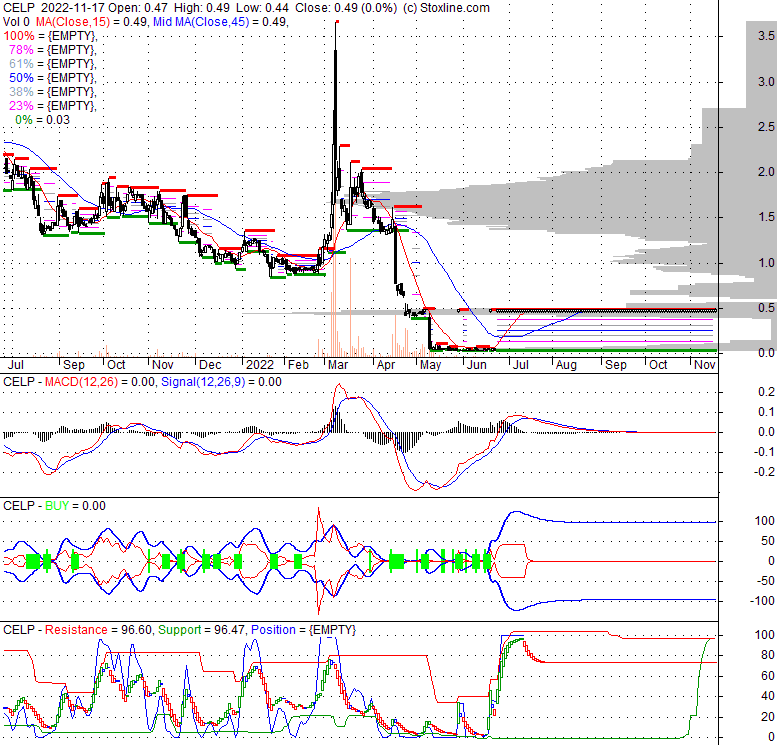Click the Close: 0.49 (0.0%) value
Screen dimensions: 778x746
[346, 8]
